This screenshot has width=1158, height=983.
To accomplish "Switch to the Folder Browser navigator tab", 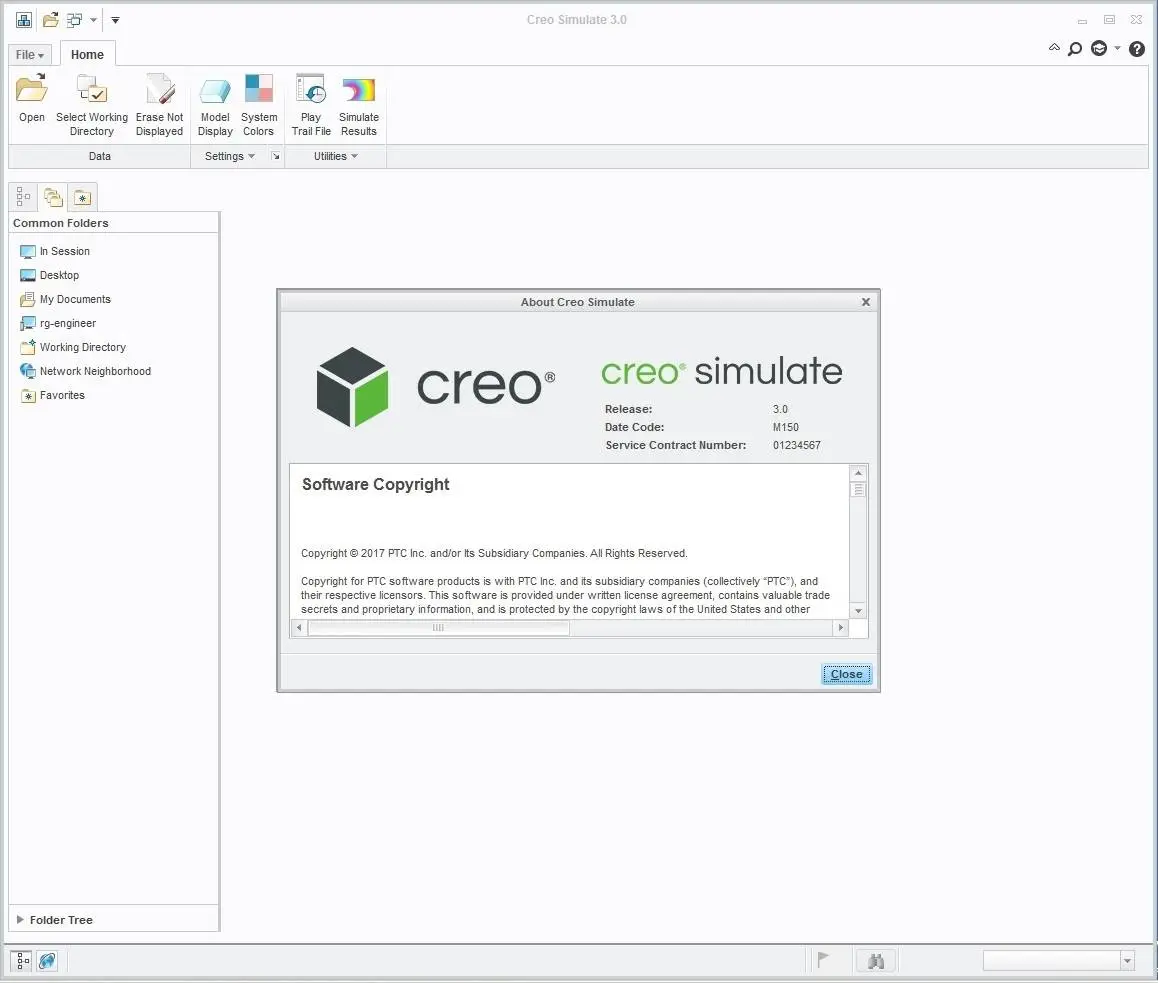I will [x=52, y=197].
